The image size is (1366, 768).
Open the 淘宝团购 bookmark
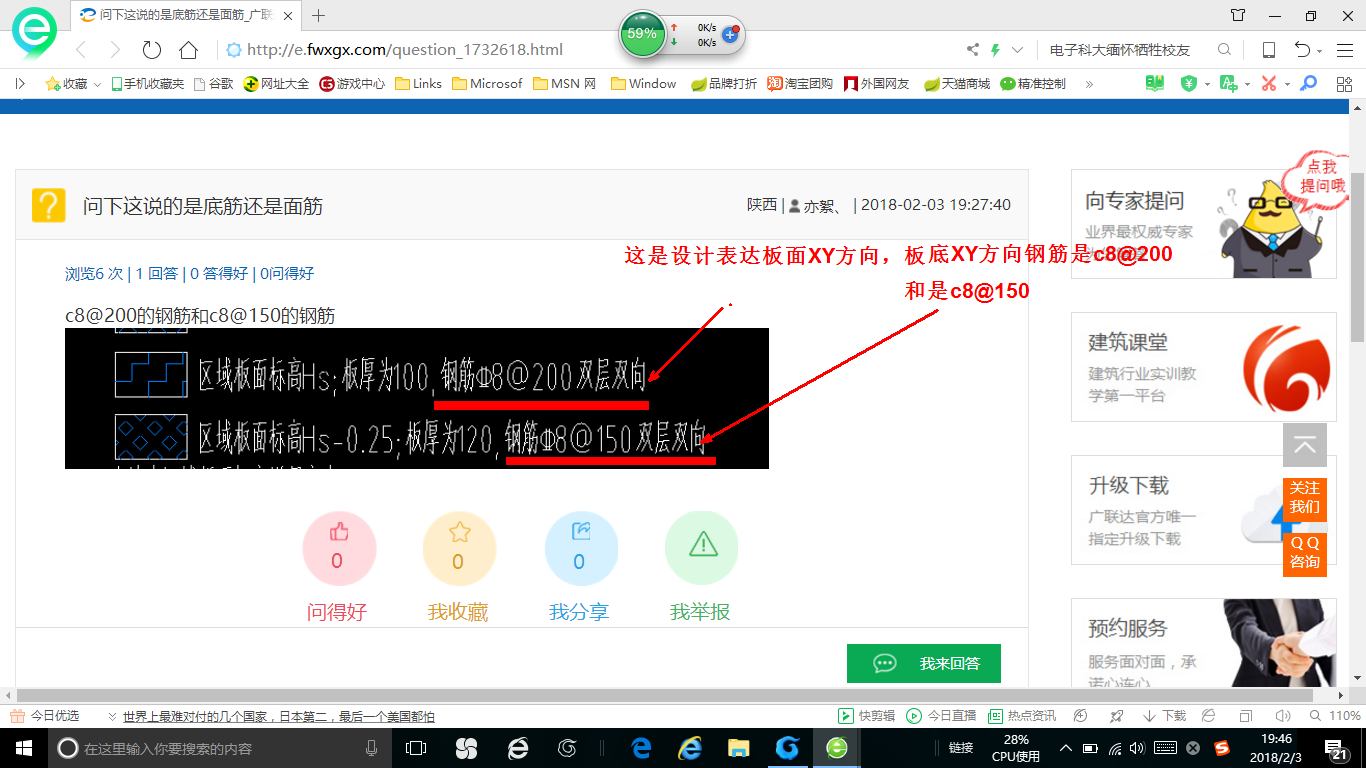click(800, 84)
